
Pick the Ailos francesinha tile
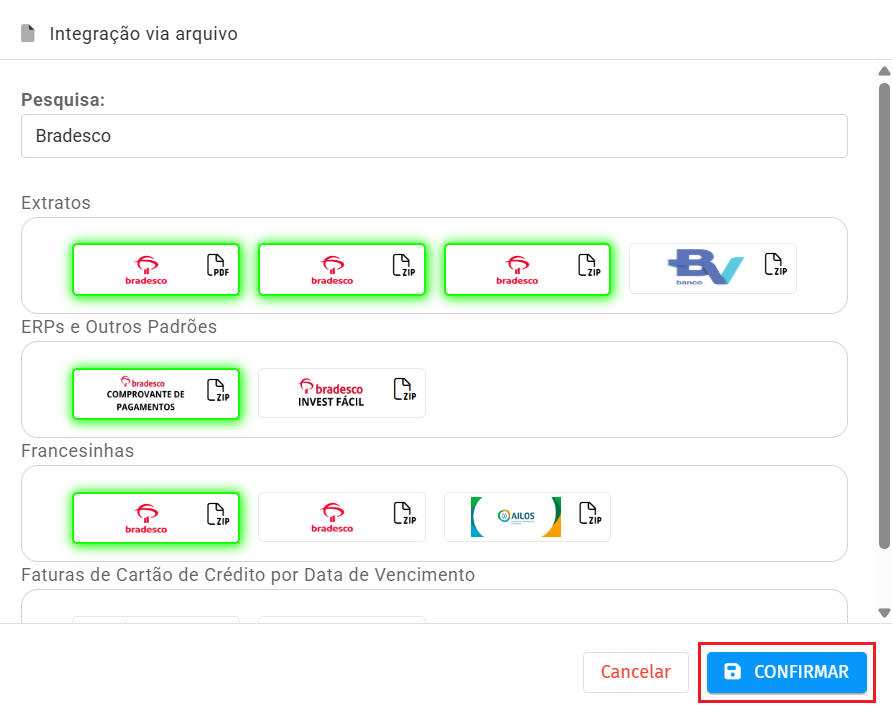point(527,518)
